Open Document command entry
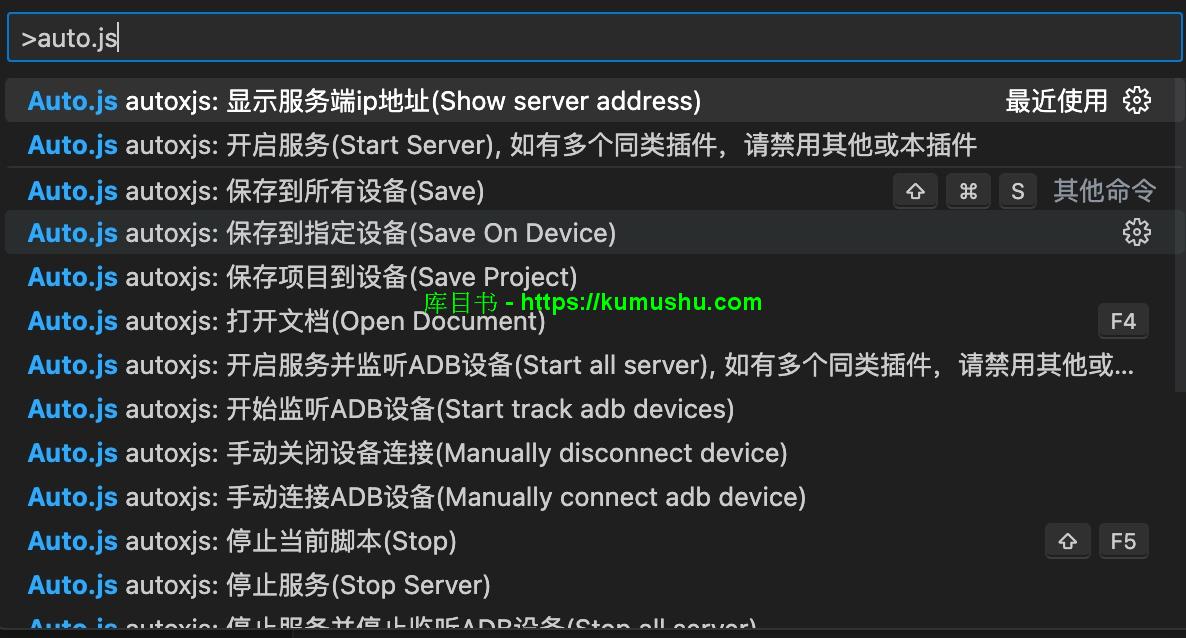 (593, 321)
